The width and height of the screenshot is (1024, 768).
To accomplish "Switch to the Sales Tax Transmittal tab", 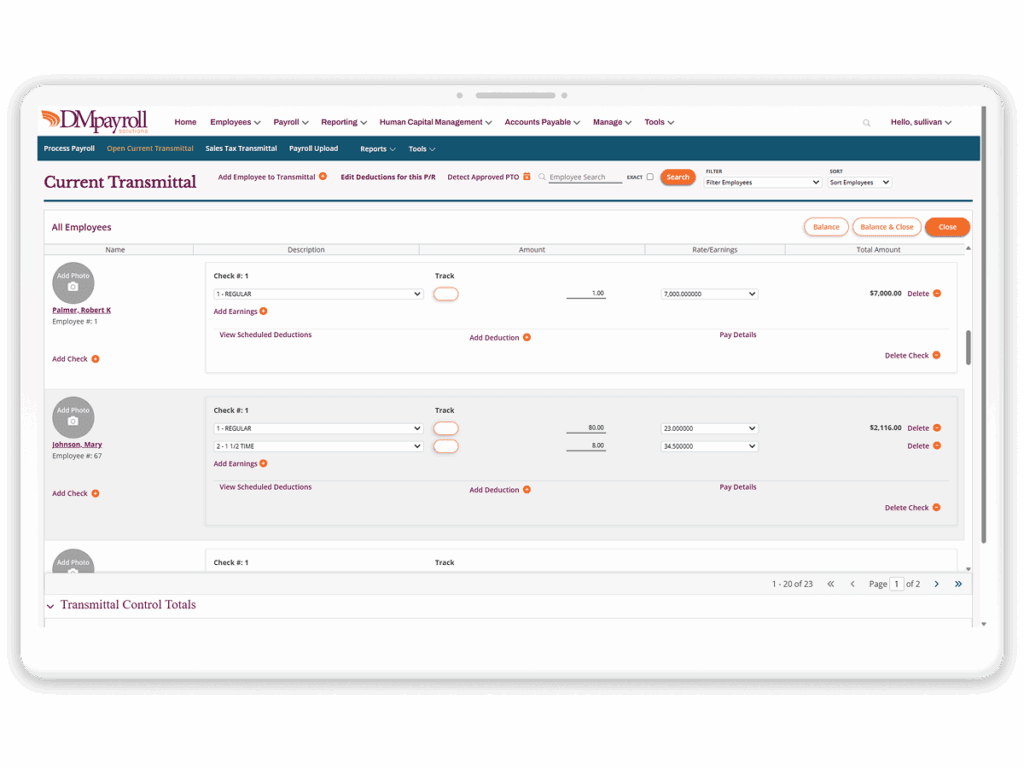I will coord(241,149).
